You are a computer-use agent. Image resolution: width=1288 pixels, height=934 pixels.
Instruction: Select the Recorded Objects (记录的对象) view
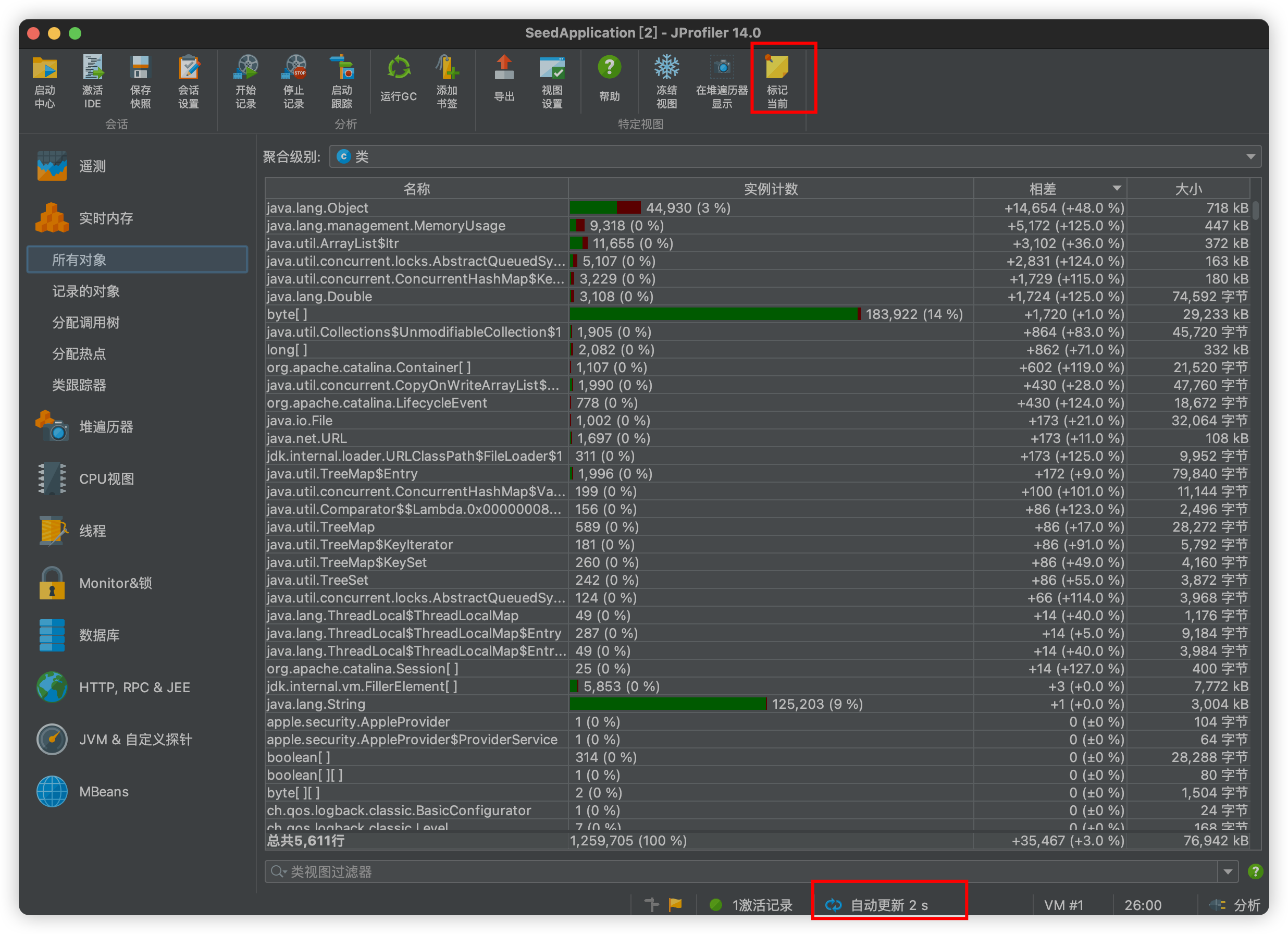(x=86, y=291)
